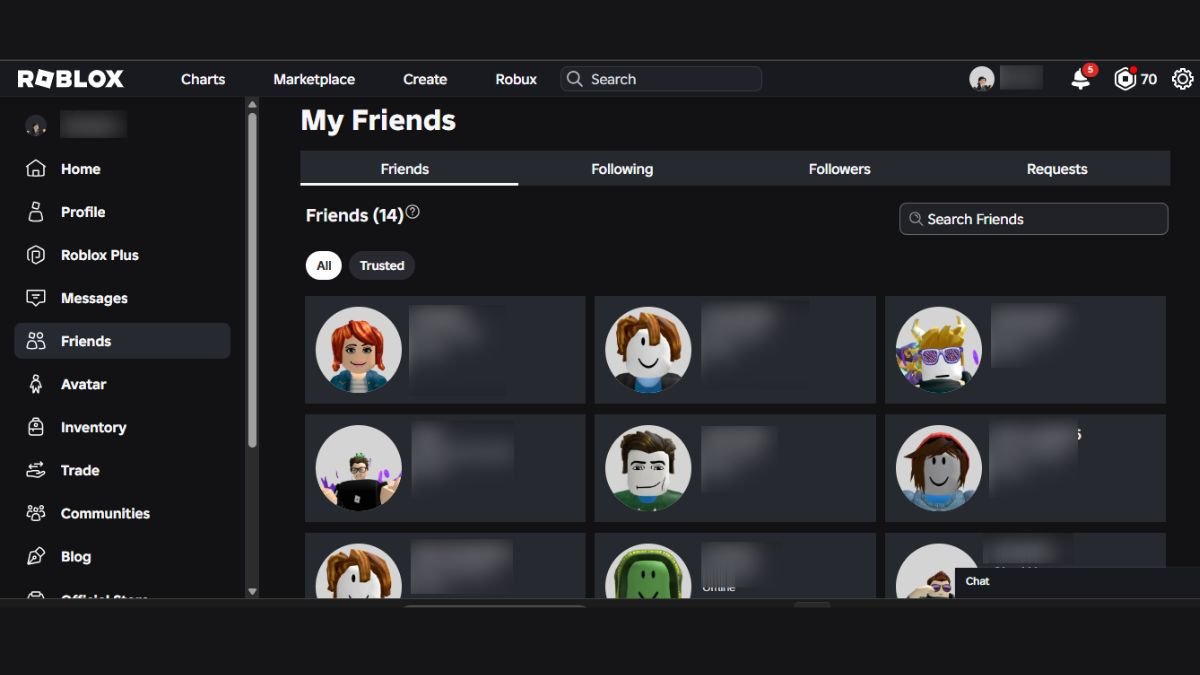The height and width of the screenshot is (675, 1200).
Task: Open Avatar page from sidebar
Action: tap(83, 384)
